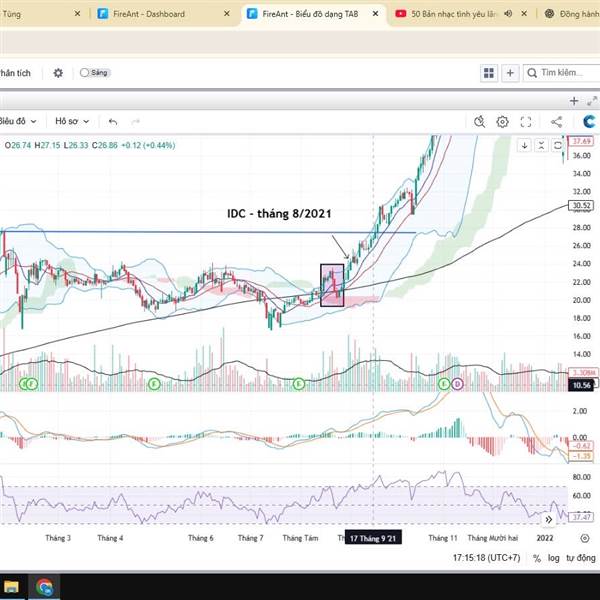Click the Tháng Mười hai axis label
Viewport: 600px width, 600px height.
pyautogui.click(x=492, y=538)
